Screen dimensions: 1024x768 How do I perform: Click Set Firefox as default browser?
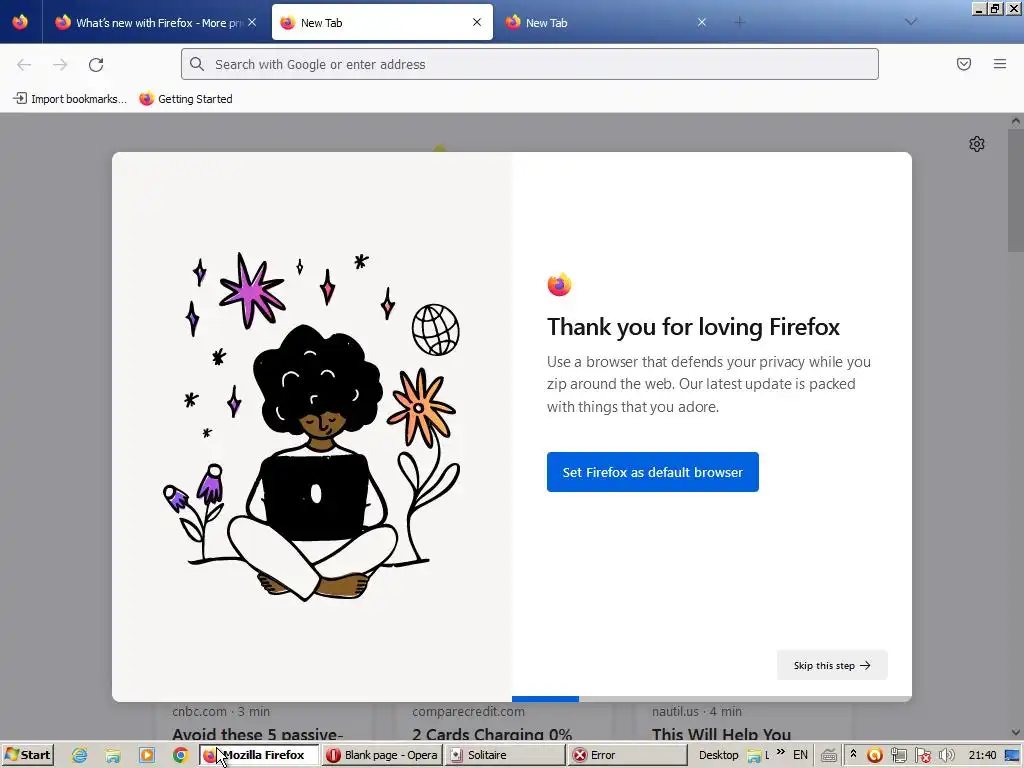pos(652,472)
